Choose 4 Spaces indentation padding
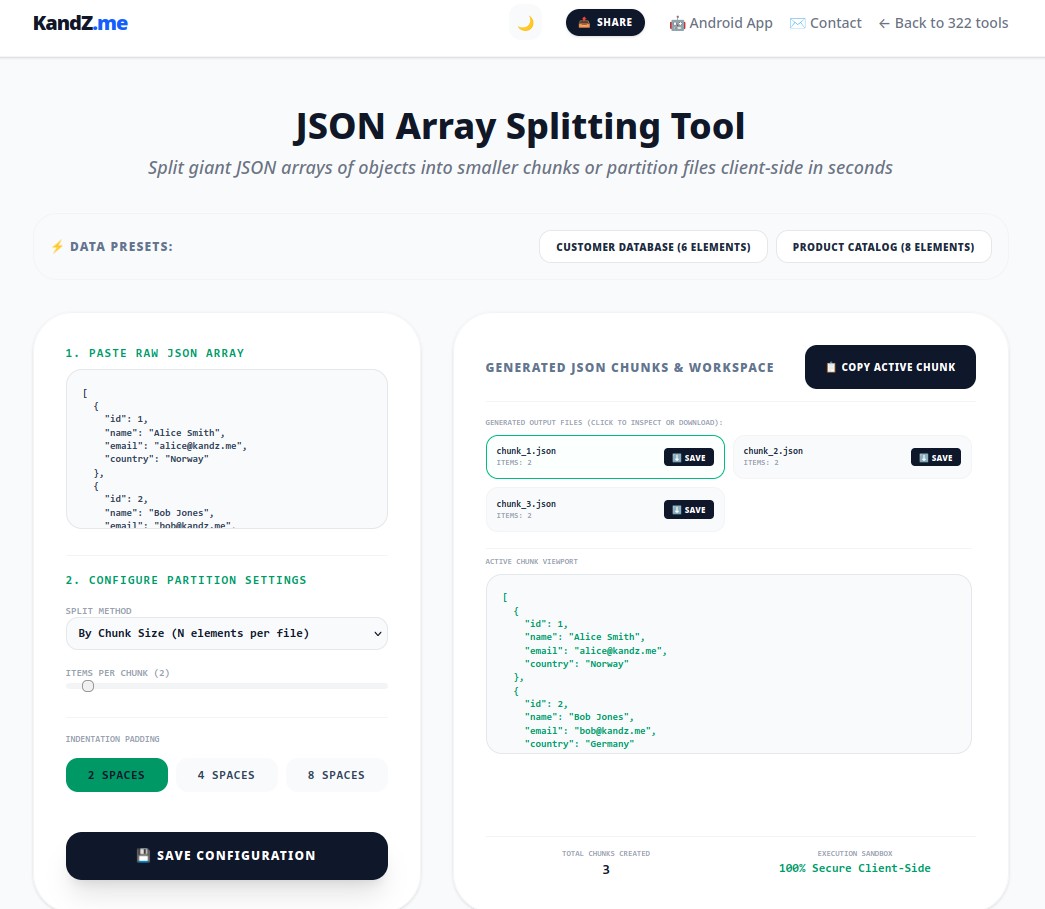This screenshot has width=1045, height=909. click(x=226, y=775)
